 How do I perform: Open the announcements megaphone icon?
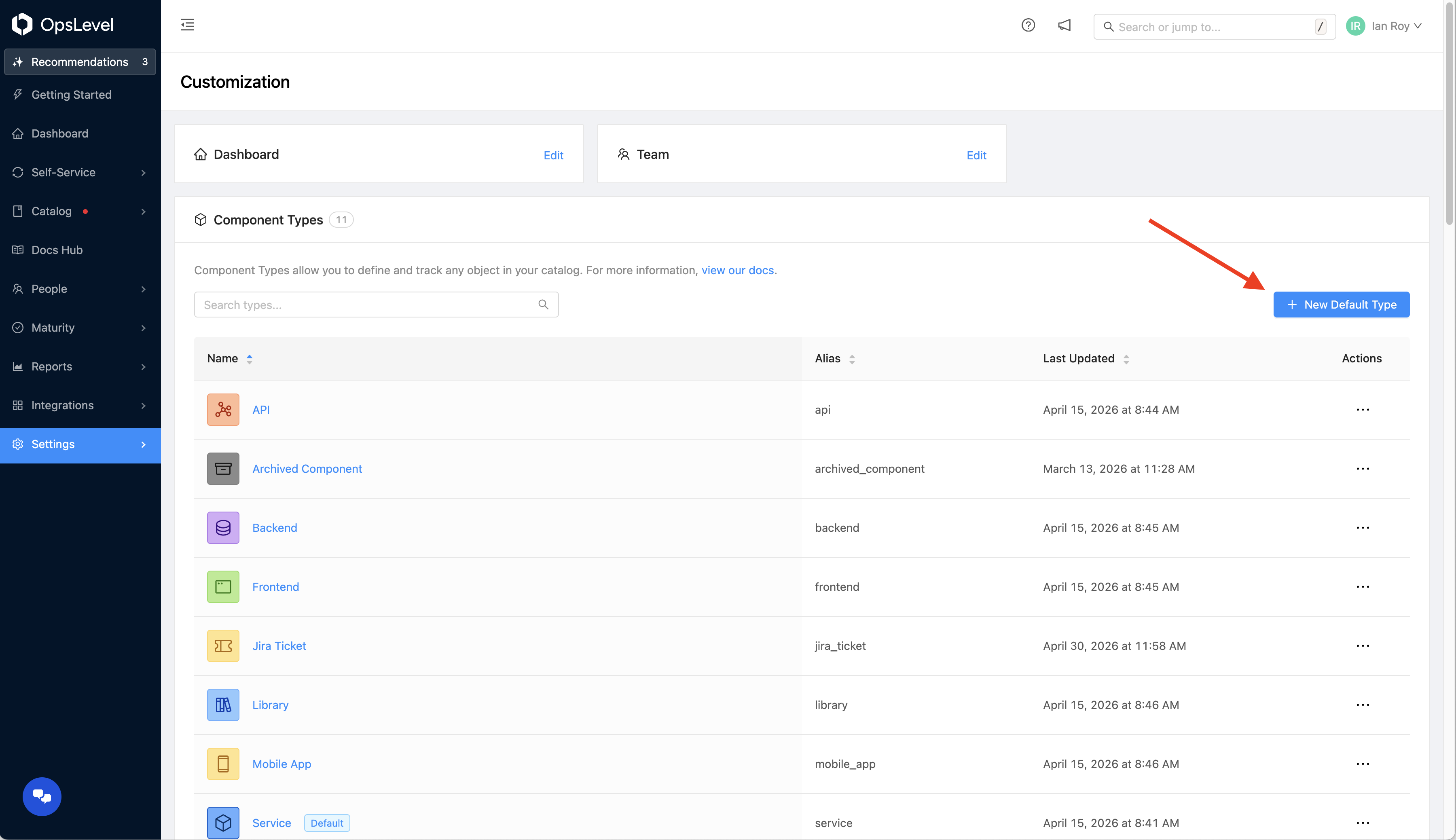(1064, 25)
